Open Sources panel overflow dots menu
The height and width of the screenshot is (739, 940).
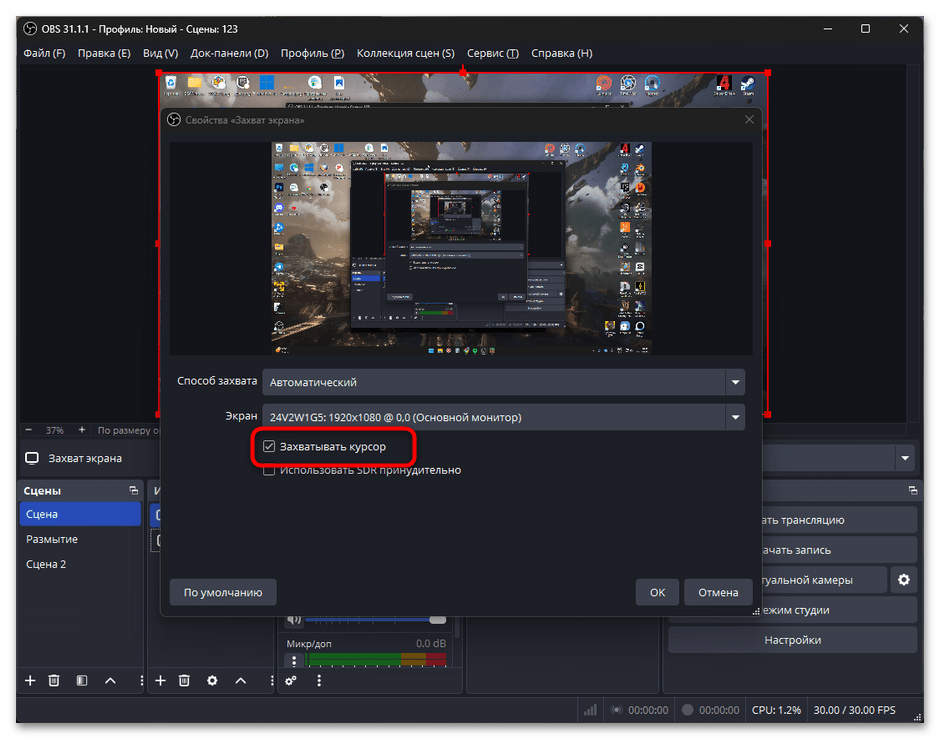click(x=271, y=680)
